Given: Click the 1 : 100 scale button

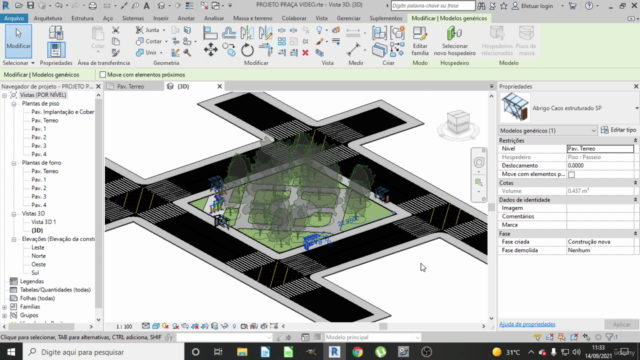Looking at the screenshot, I should point(124,327).
